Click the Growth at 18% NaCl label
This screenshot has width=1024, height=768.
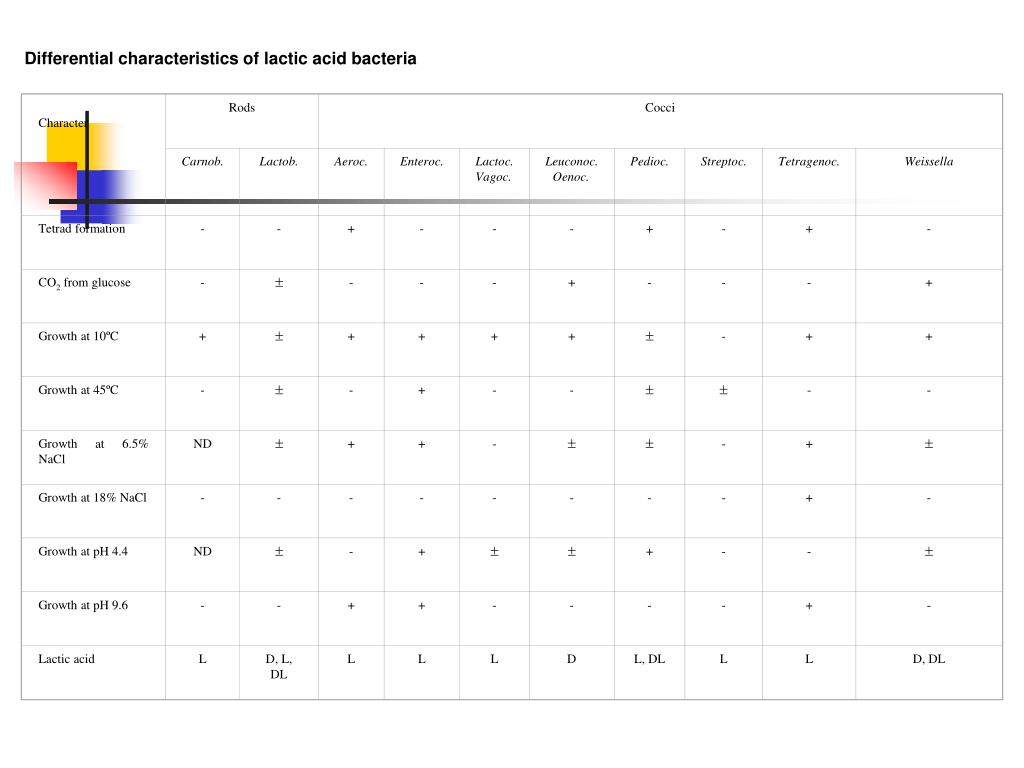tap(92, 498)
